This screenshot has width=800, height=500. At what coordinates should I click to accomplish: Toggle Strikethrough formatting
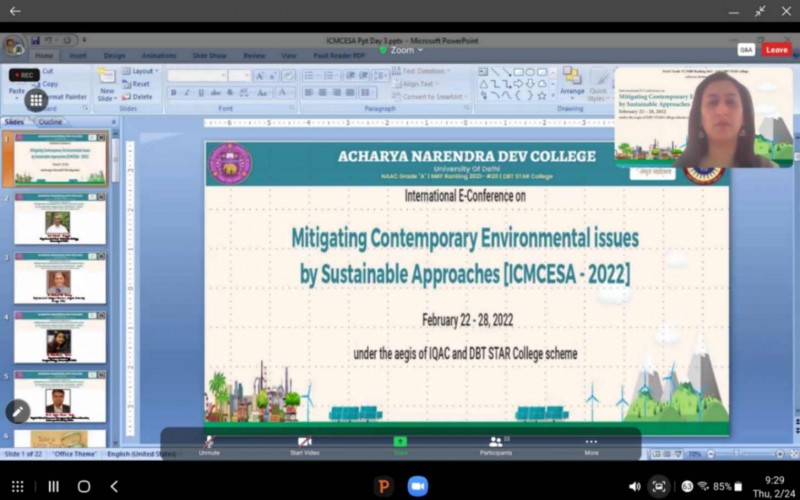tap(215, 93)
